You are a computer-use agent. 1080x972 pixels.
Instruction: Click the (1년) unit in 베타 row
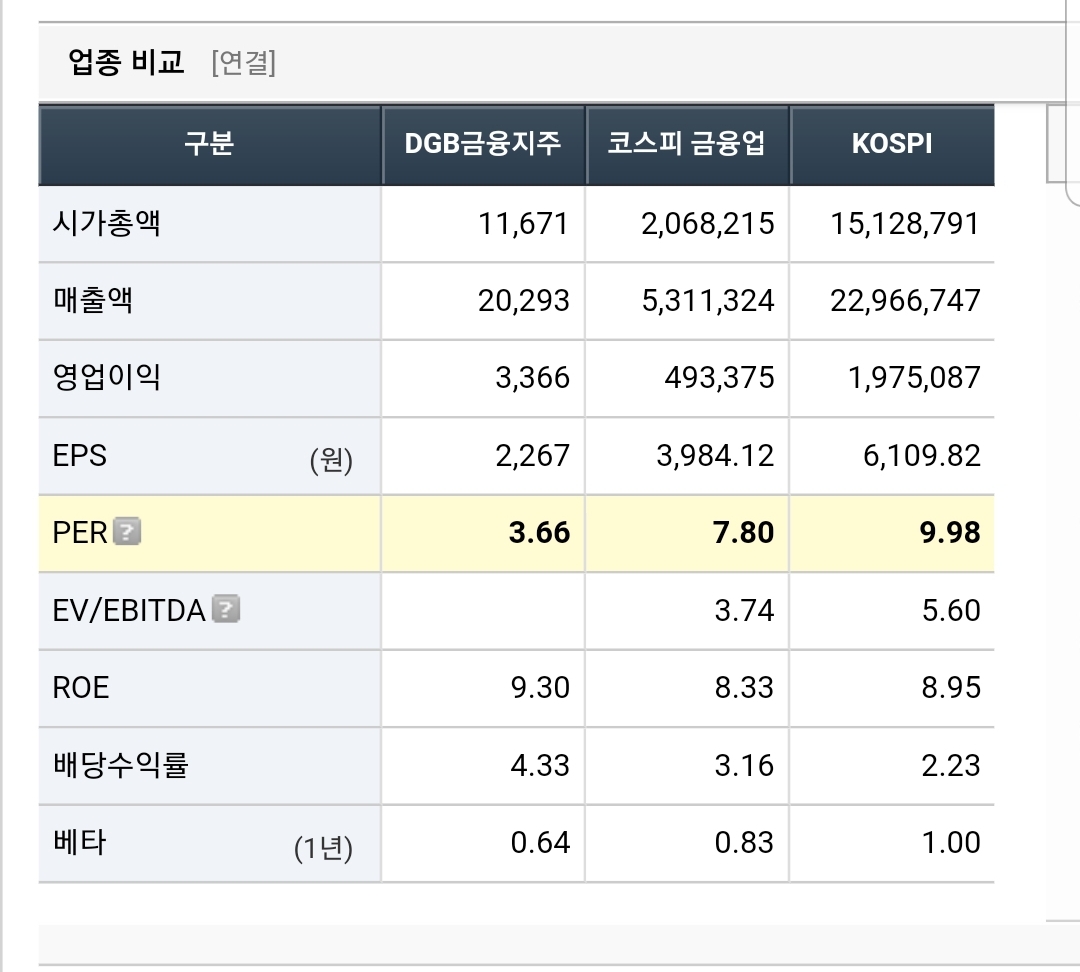pyautogui.click(x=323, y=848)
